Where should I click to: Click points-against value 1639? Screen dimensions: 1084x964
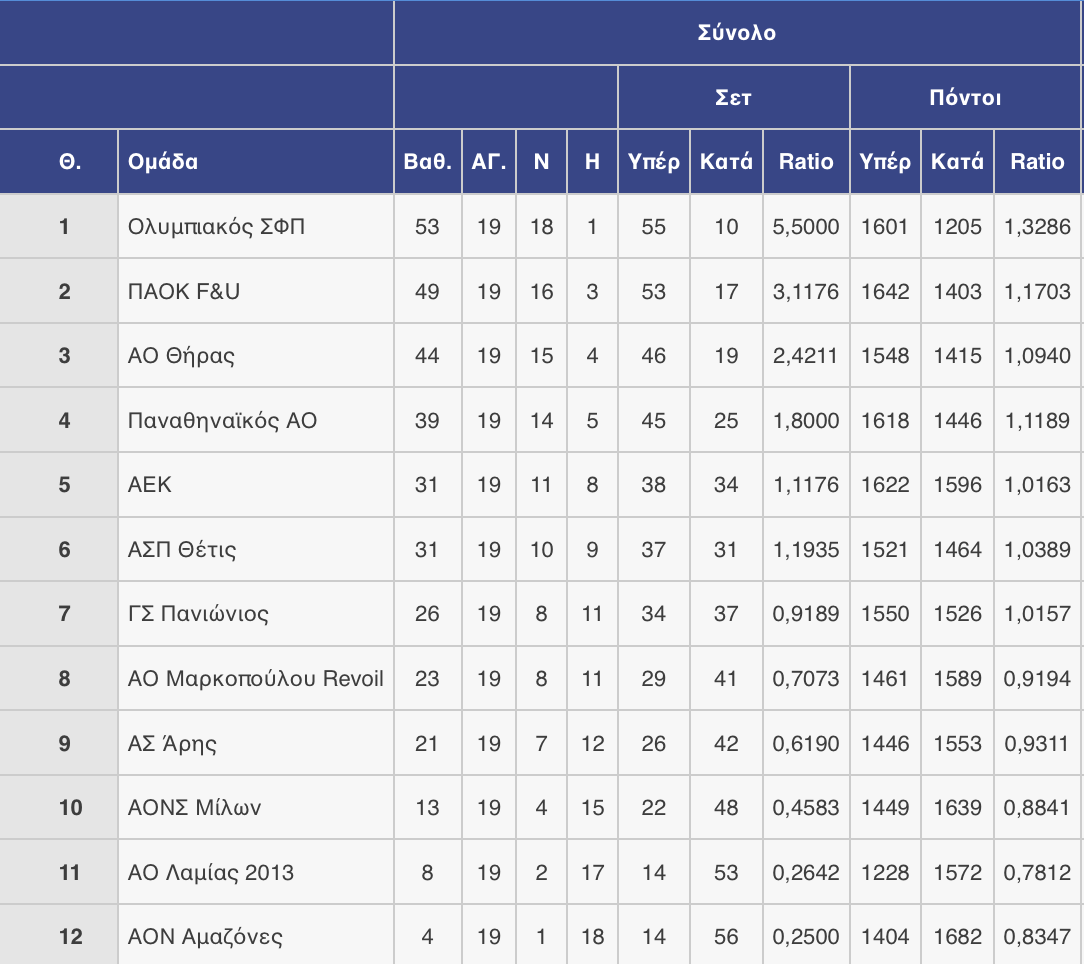tap(957, 808)
